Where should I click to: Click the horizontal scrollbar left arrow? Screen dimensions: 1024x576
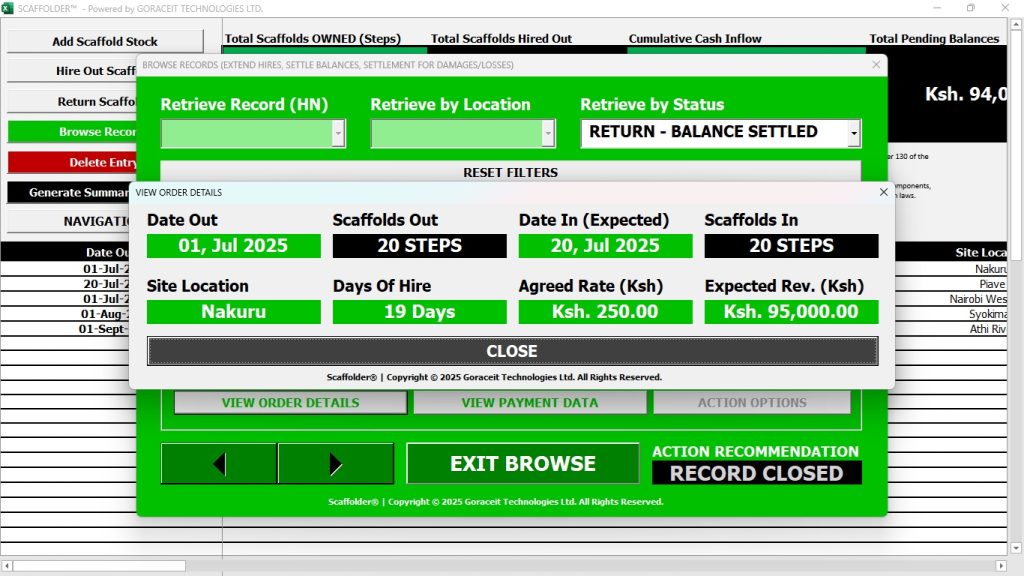(x=7, y=566)
